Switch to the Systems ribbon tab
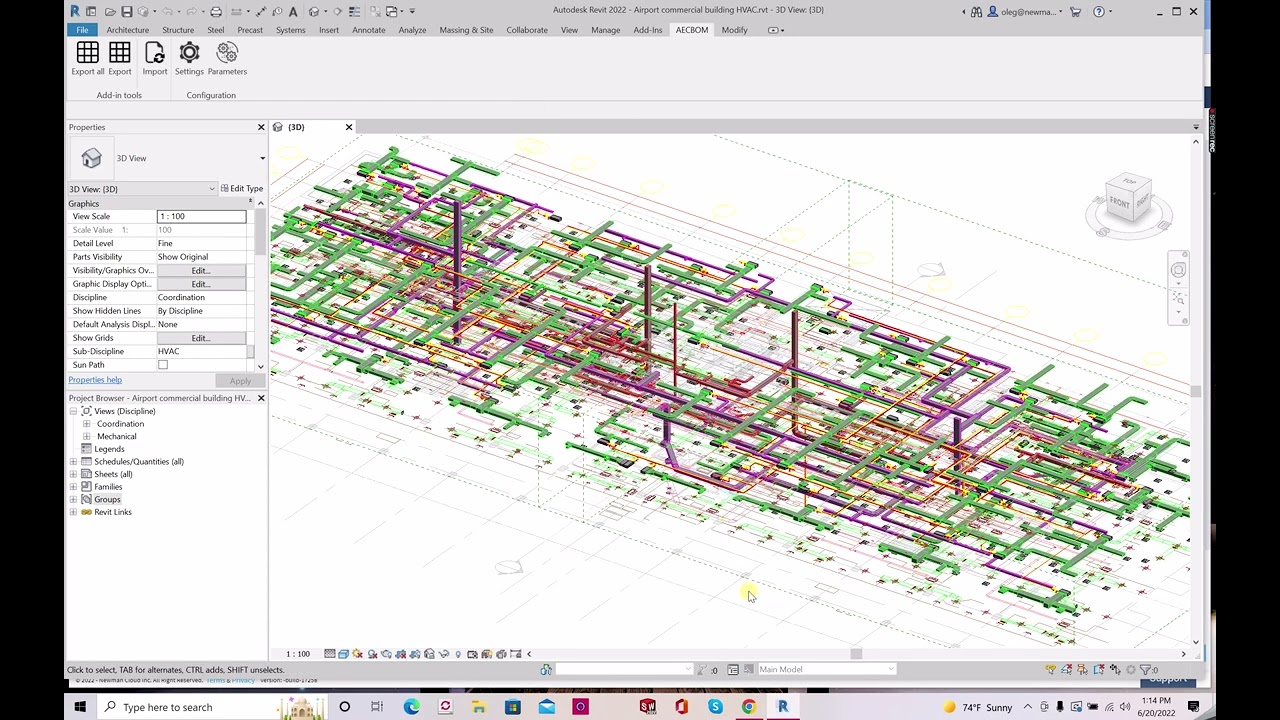Image resolution: width=1280 pixels, height=720 pixels. (x=290, y=30)
